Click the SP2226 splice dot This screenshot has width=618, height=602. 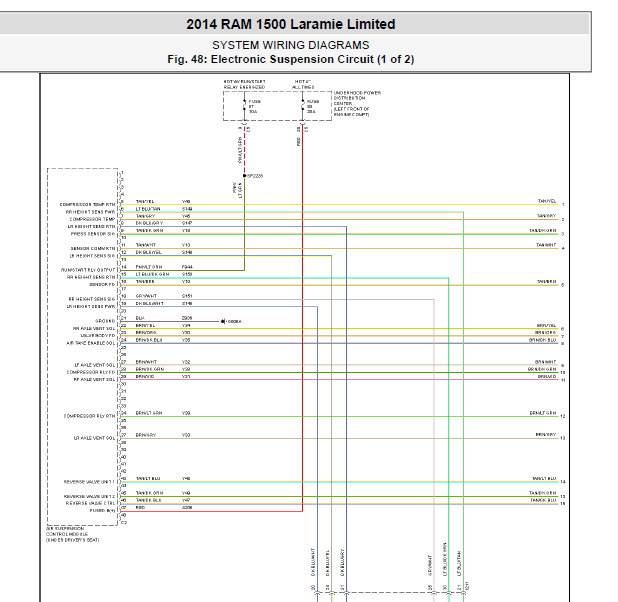pyautogui.click(x=244, y=176)
